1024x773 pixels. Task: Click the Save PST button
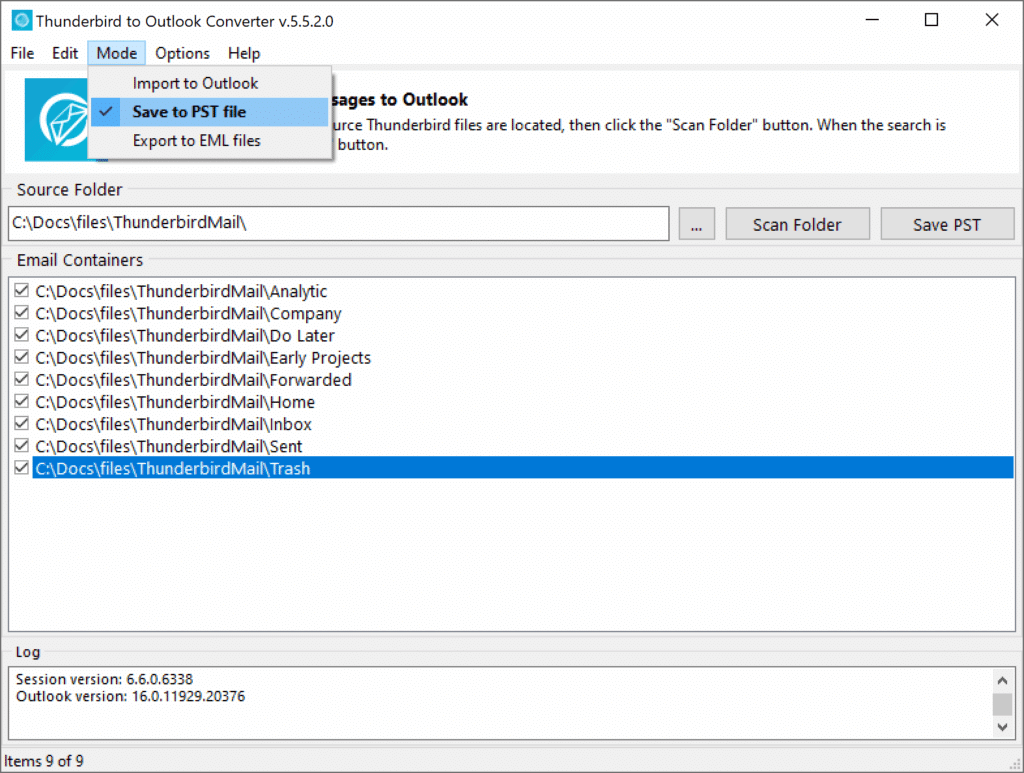click(947, 223)
